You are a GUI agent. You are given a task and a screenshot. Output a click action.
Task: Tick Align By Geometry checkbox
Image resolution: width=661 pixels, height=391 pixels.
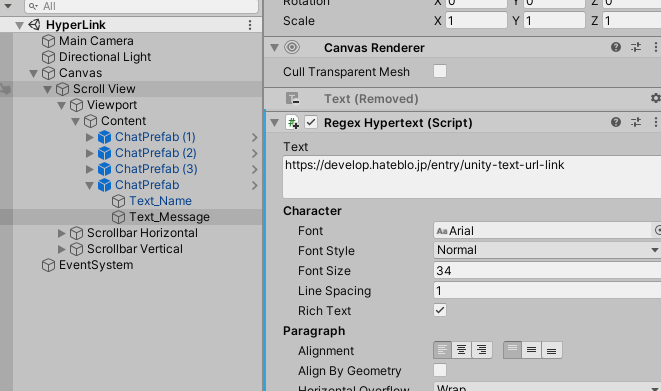440,370
